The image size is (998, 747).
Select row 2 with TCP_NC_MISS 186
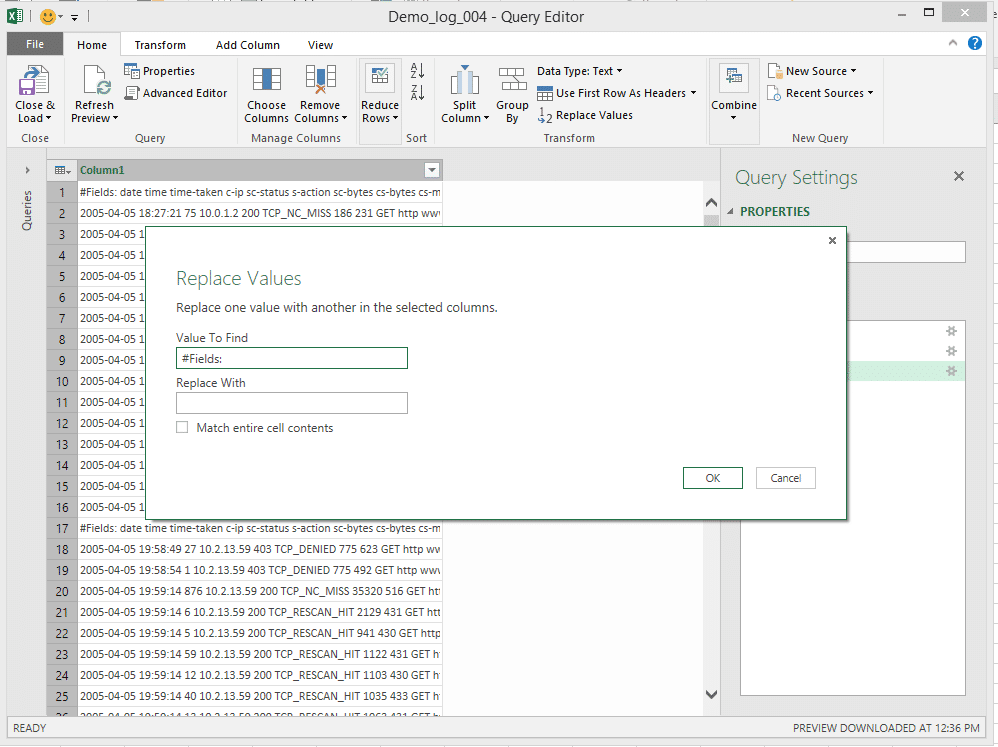click(x=260, y=213)
